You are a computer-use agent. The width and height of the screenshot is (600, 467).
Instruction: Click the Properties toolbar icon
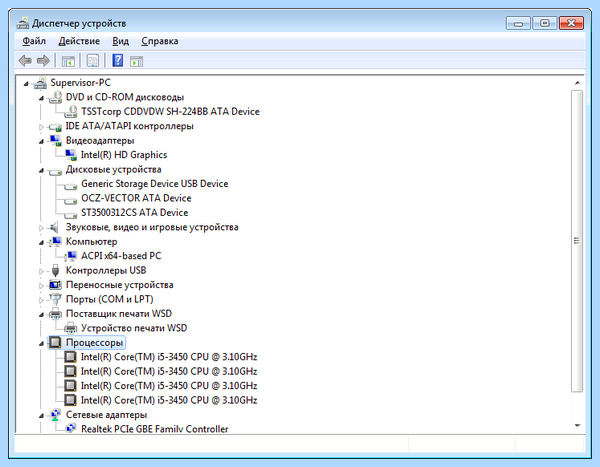93,60
